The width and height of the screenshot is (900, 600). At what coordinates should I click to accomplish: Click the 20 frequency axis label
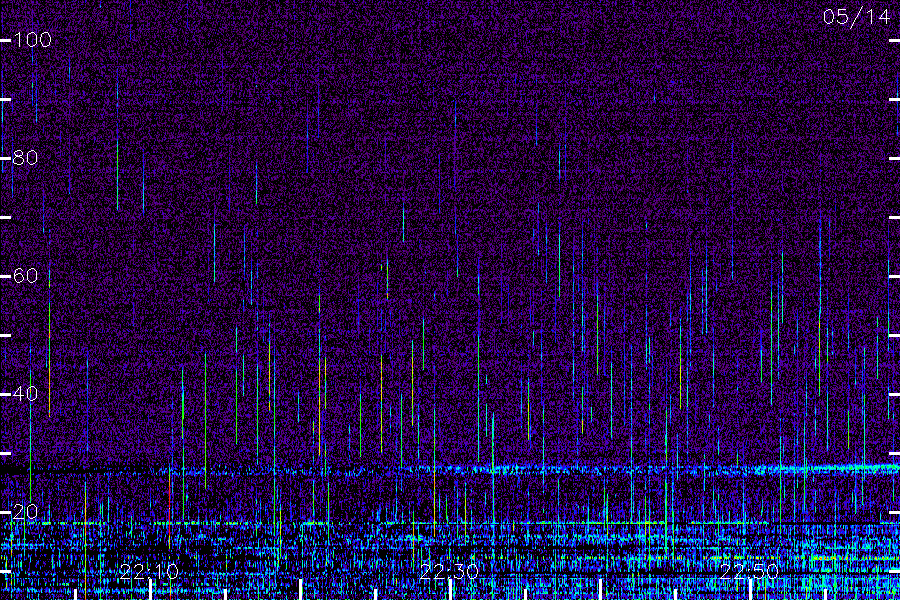(x=25, y=512)
